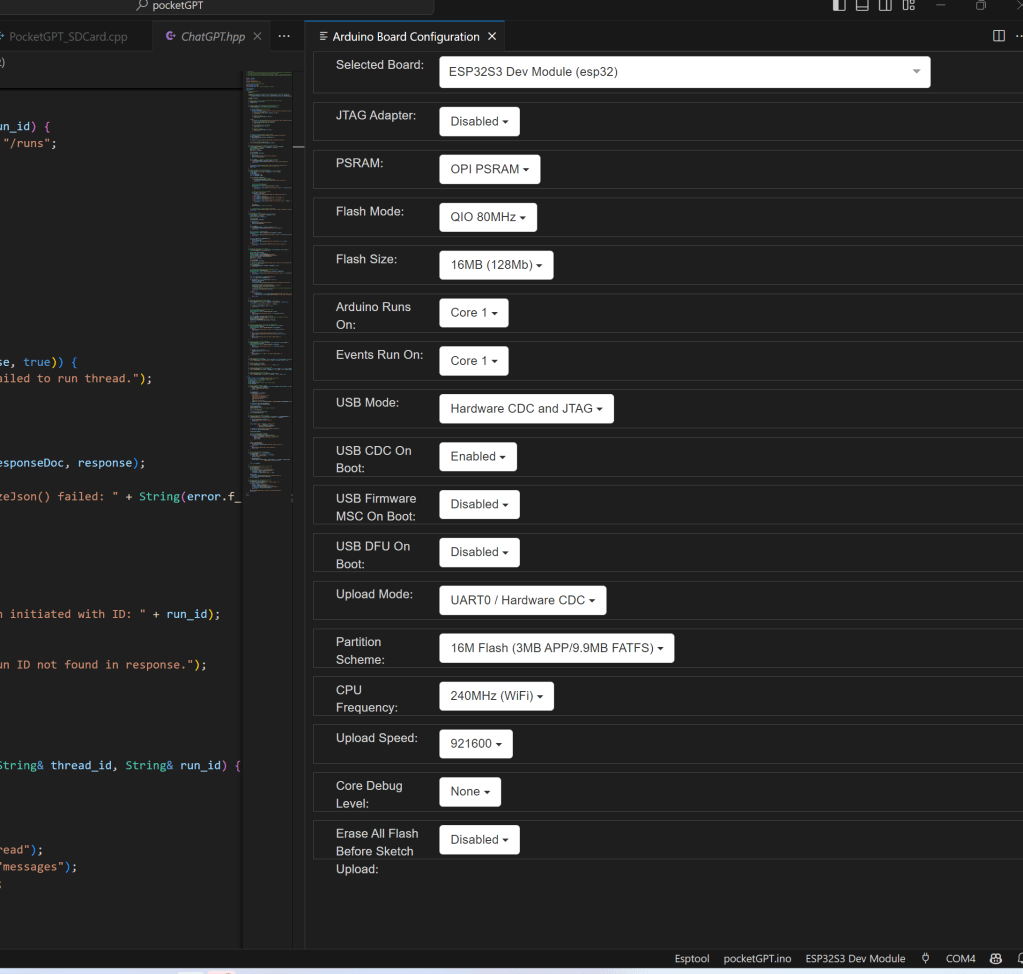Click the split editor right icon
Image resolution: width=1023 pixels, height=974 pixels.
tap(998, 37)
